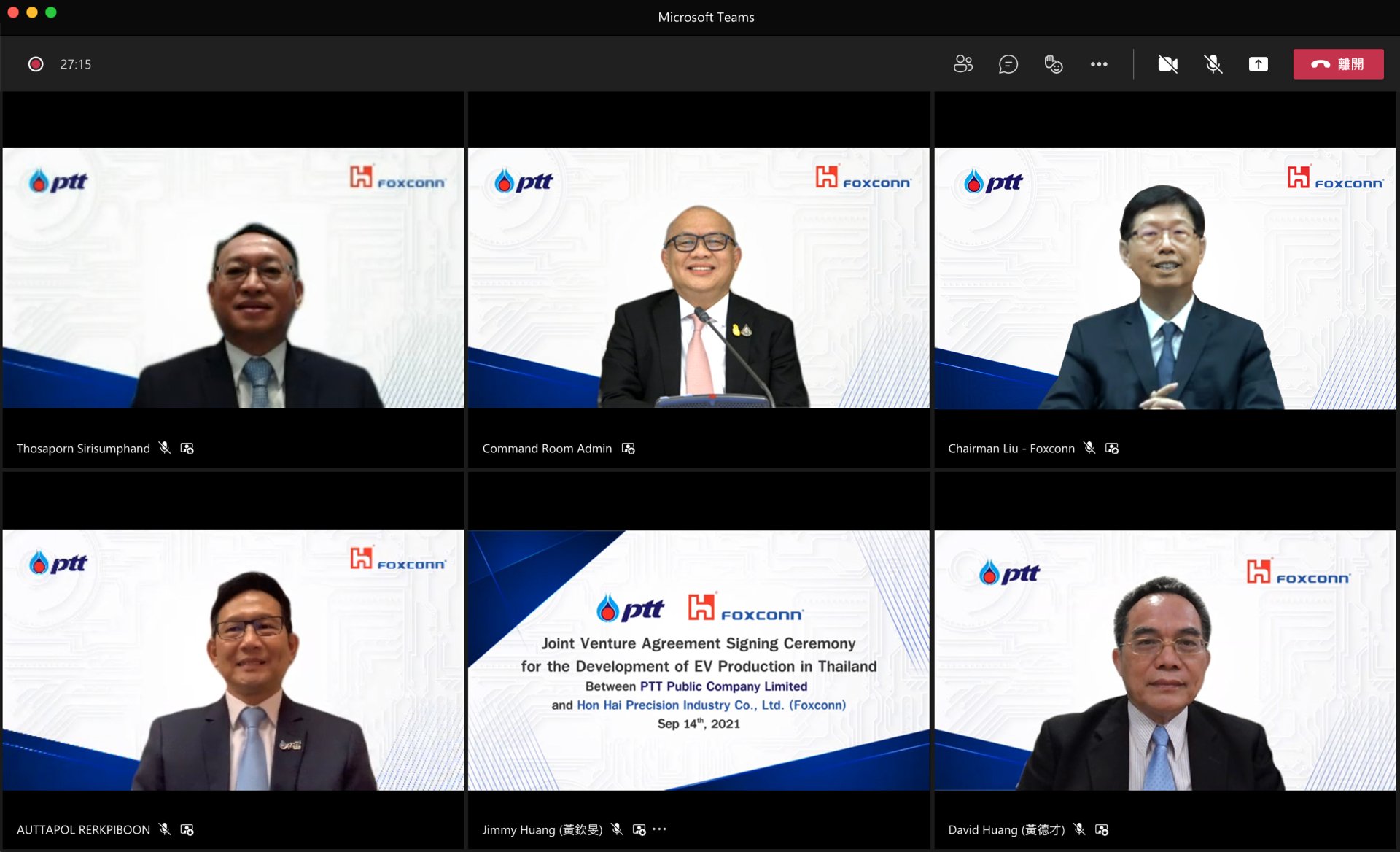
Task: Open the raise hand reactions icon
Action: point(1054,64)
